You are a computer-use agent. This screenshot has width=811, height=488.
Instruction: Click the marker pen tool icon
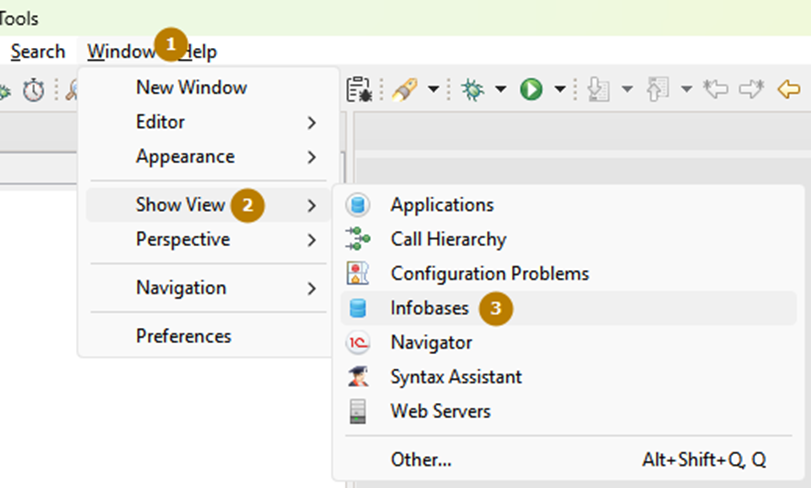405,90
